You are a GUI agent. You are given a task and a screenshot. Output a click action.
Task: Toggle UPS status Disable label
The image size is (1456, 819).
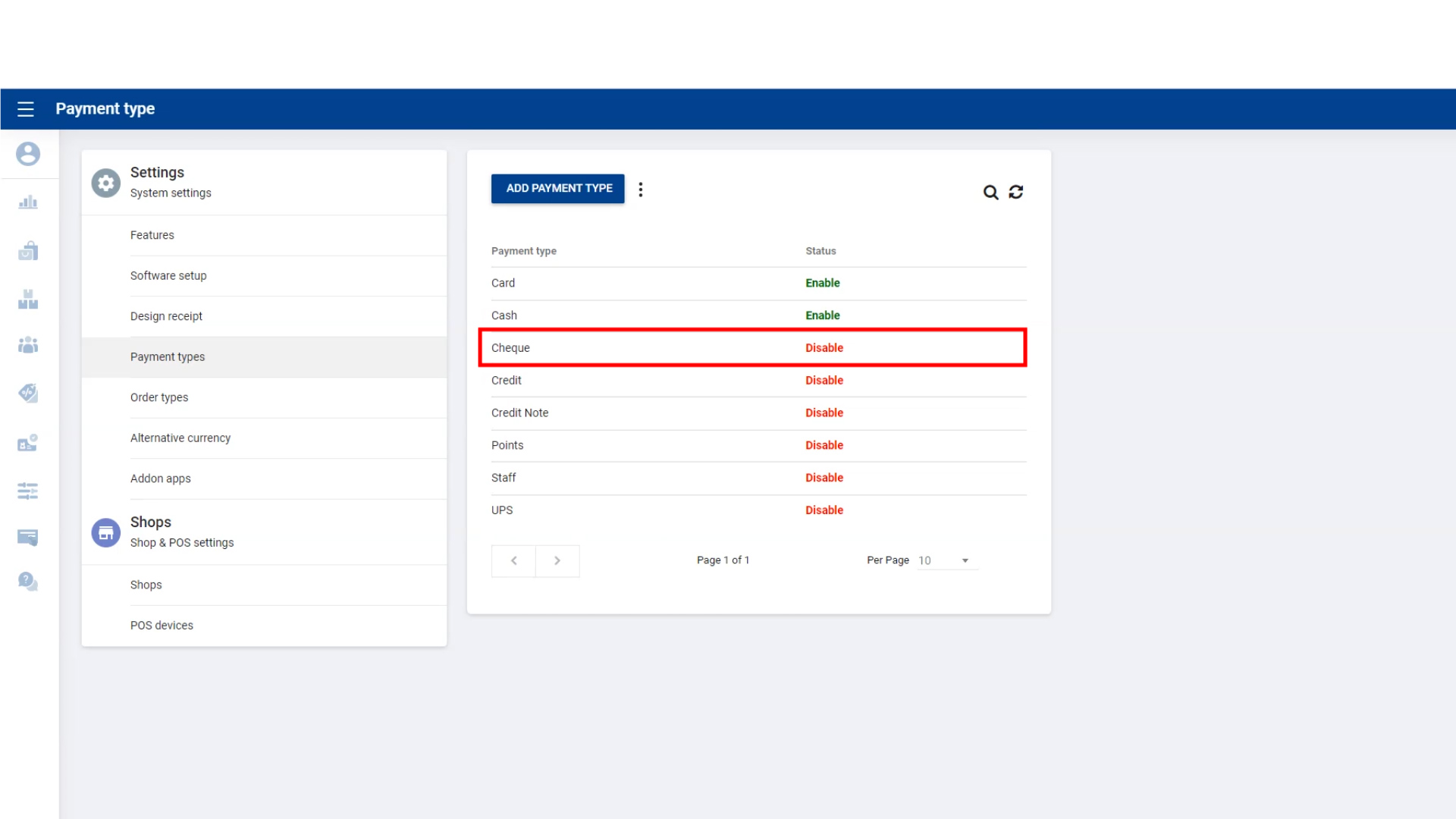(824, 510)
